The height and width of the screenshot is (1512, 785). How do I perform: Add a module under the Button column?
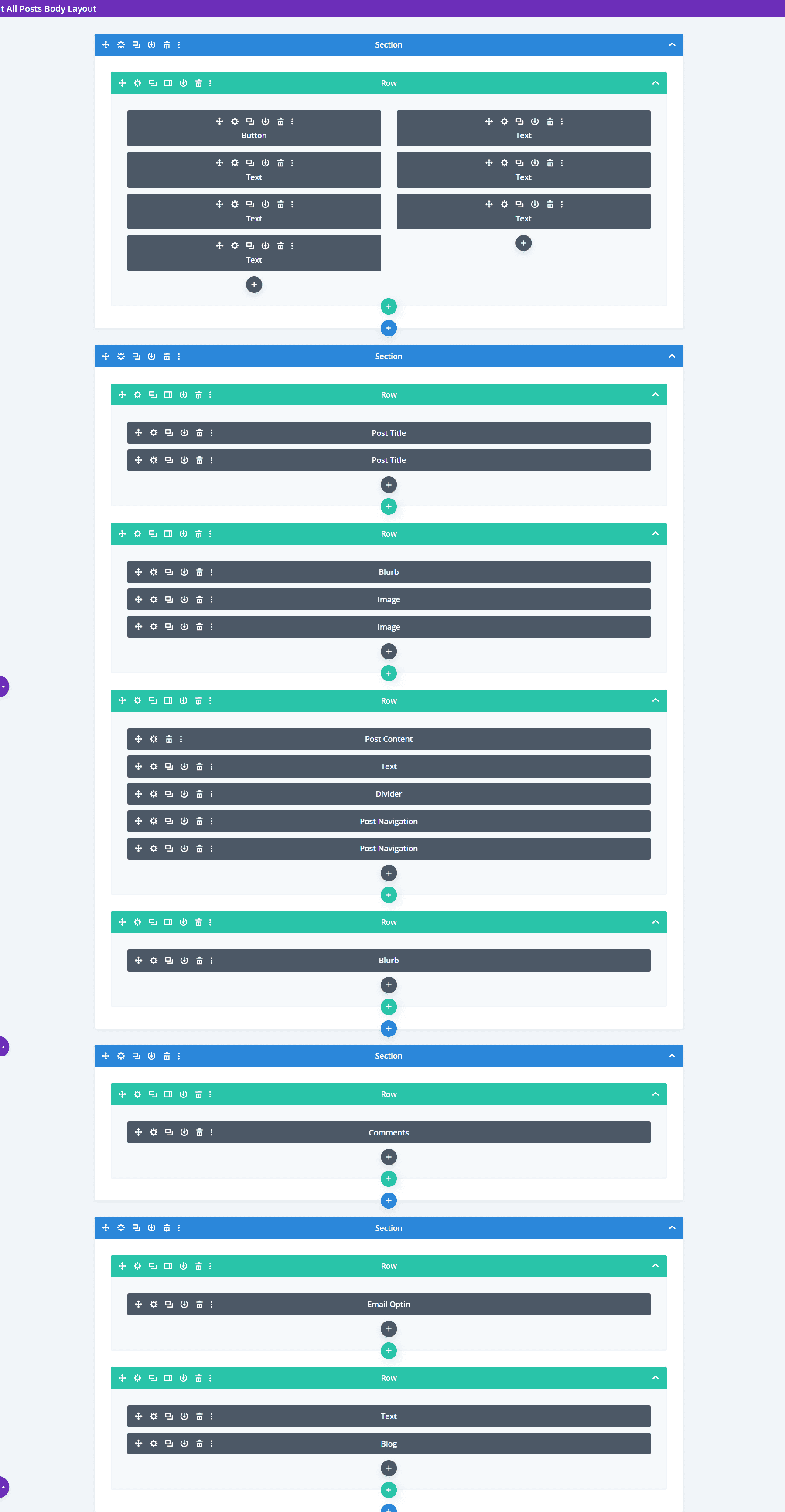254,285
